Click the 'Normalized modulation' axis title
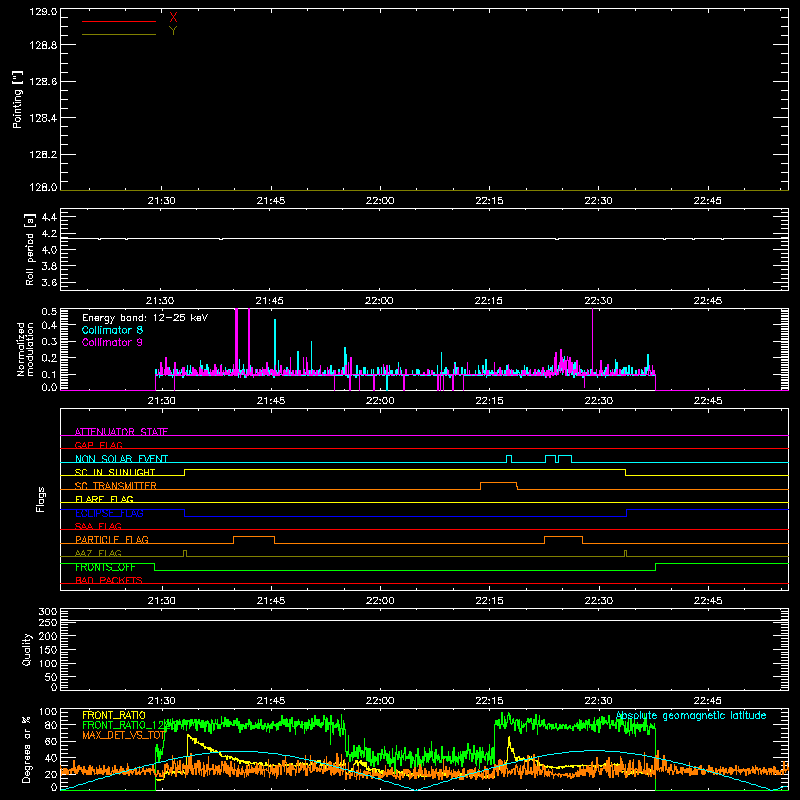 pyautogui.click(x=25, y=349)
